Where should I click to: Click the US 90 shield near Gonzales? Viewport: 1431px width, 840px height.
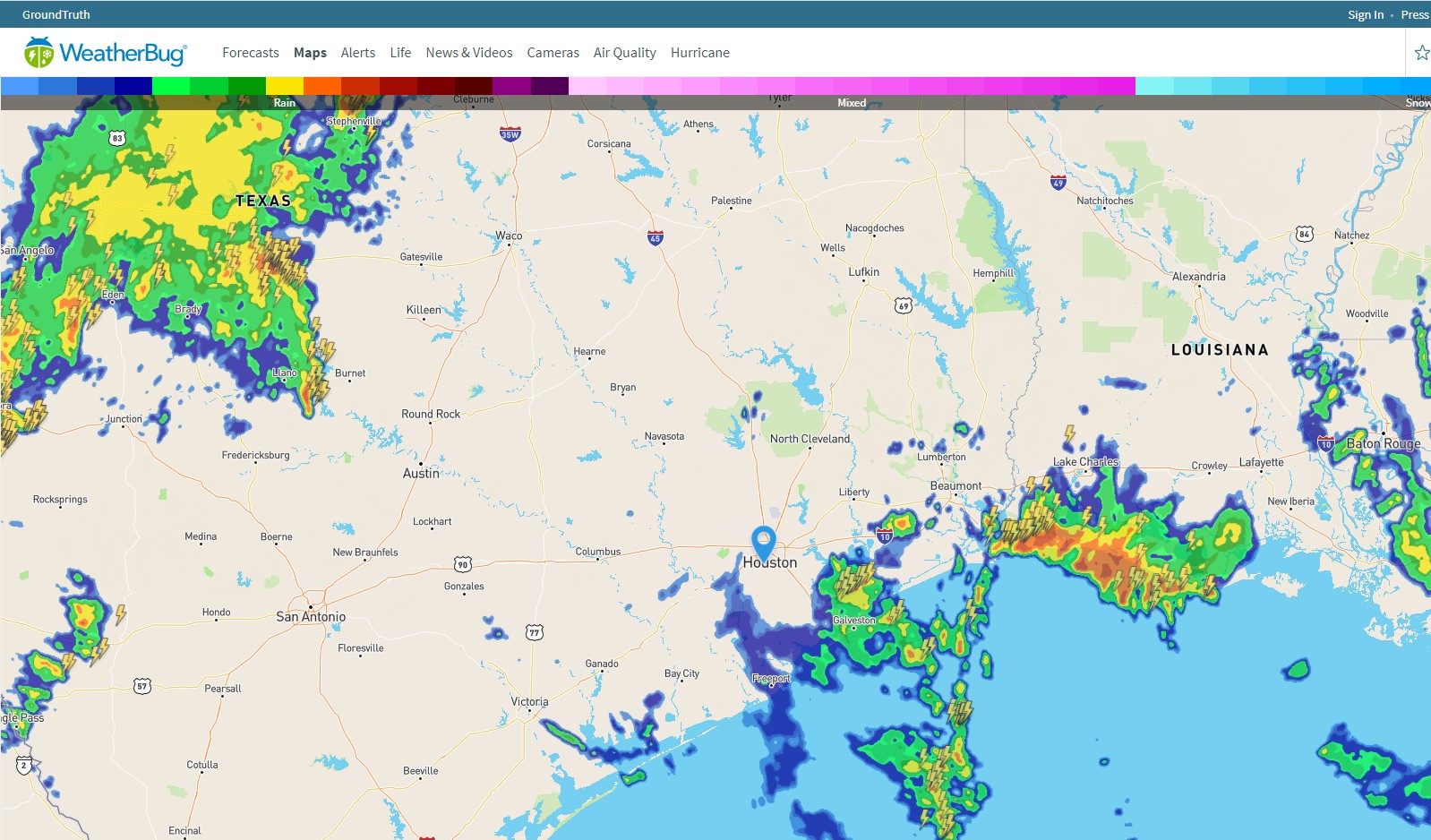[463, 564]
